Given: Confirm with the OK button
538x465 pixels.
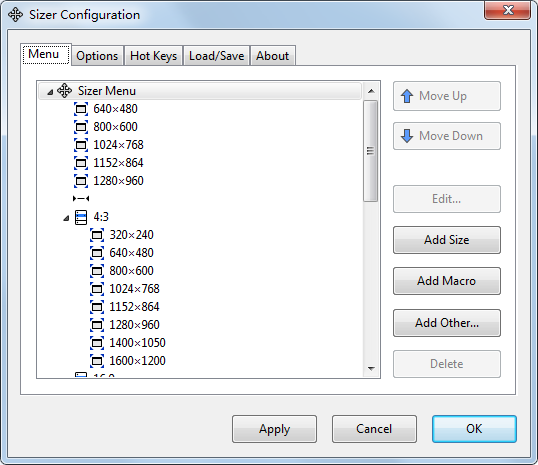Looking at the screenshot, I should pyautogui.click(x=474, y=429).
